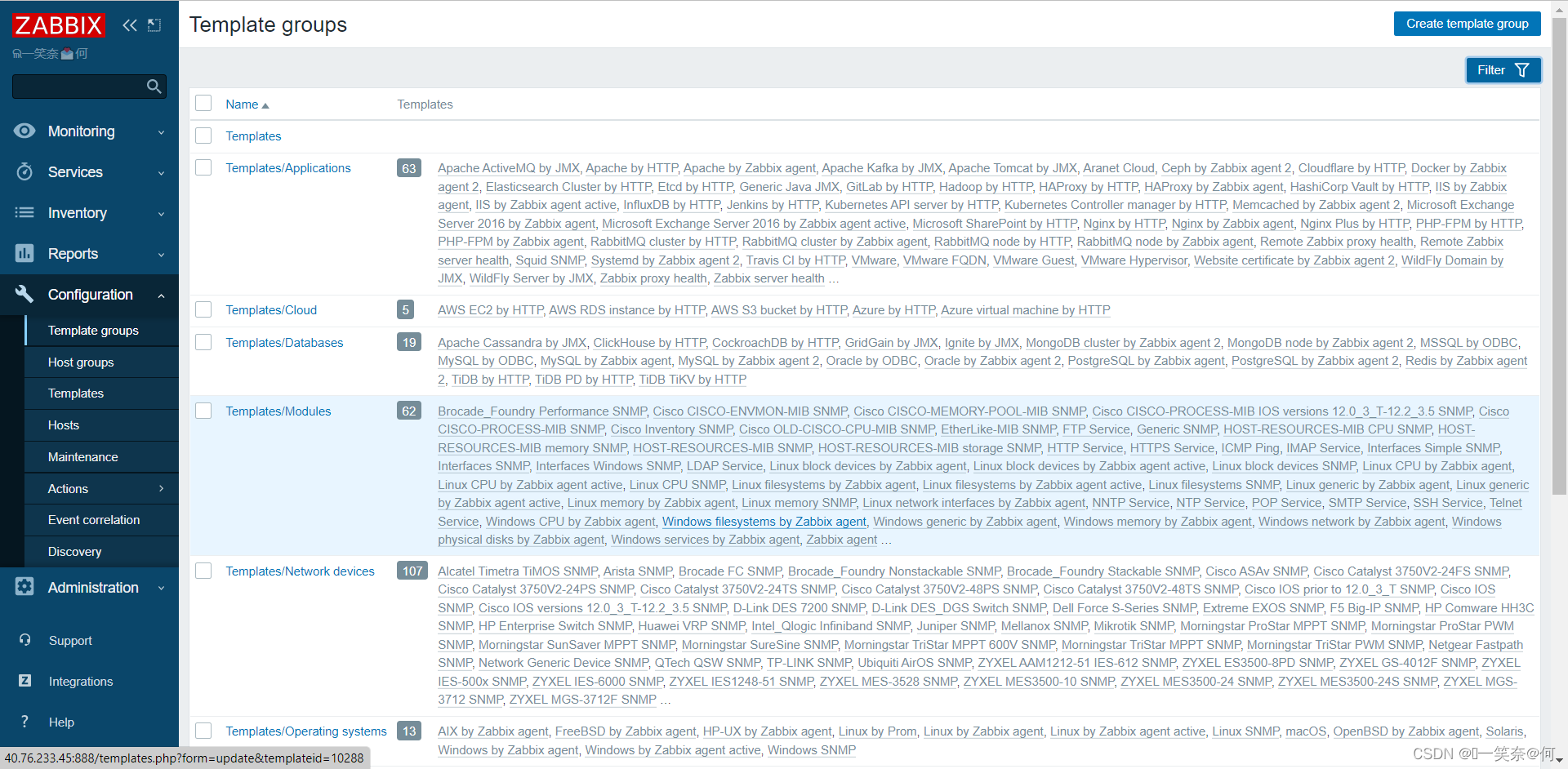Screen dimensions: 1568x769
Task: Open Windows filesystems by Zabbix agent
Action: (764, 521)
